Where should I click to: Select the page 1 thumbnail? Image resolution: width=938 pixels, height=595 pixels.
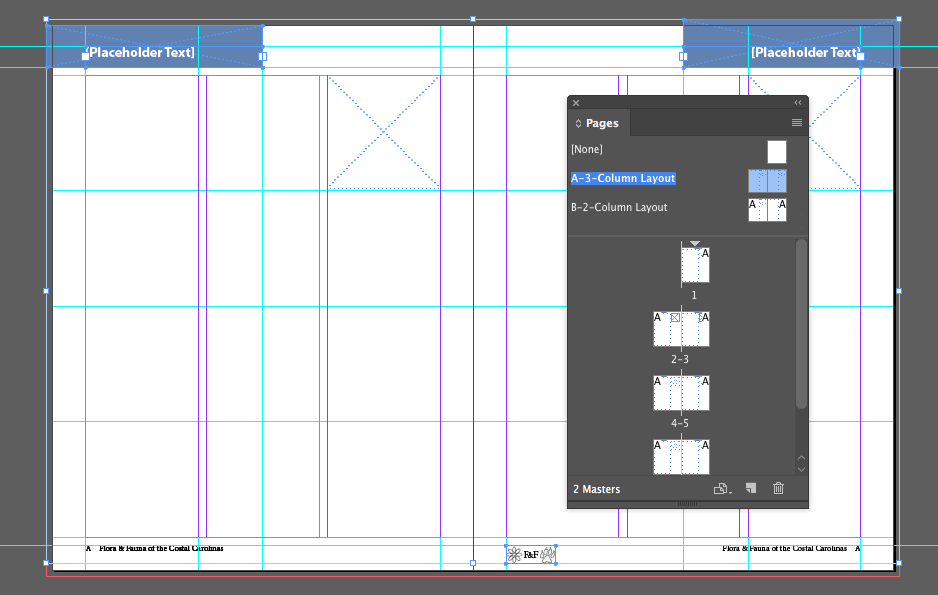695,265
